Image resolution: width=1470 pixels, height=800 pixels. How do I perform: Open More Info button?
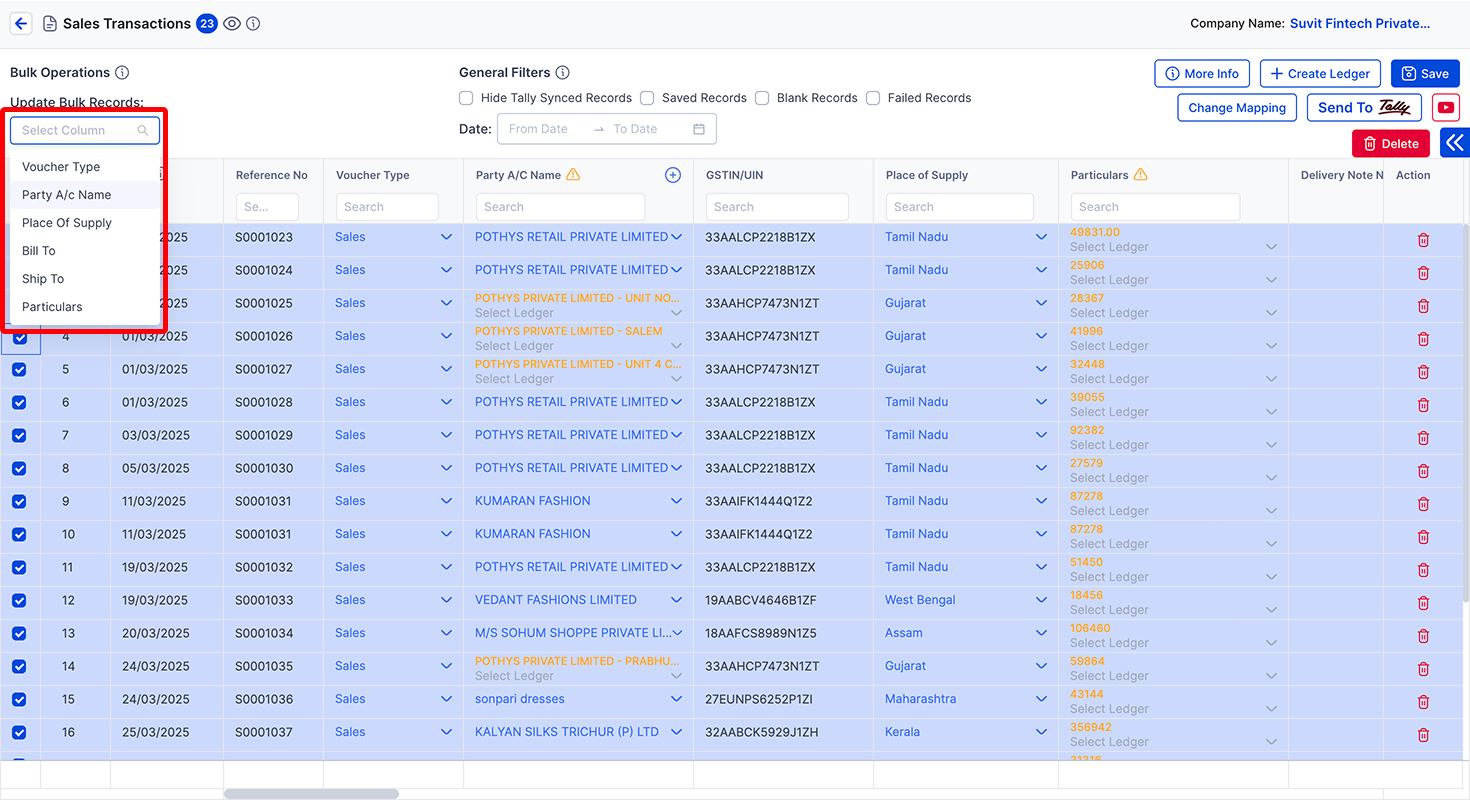click(x=1202, y=73)
